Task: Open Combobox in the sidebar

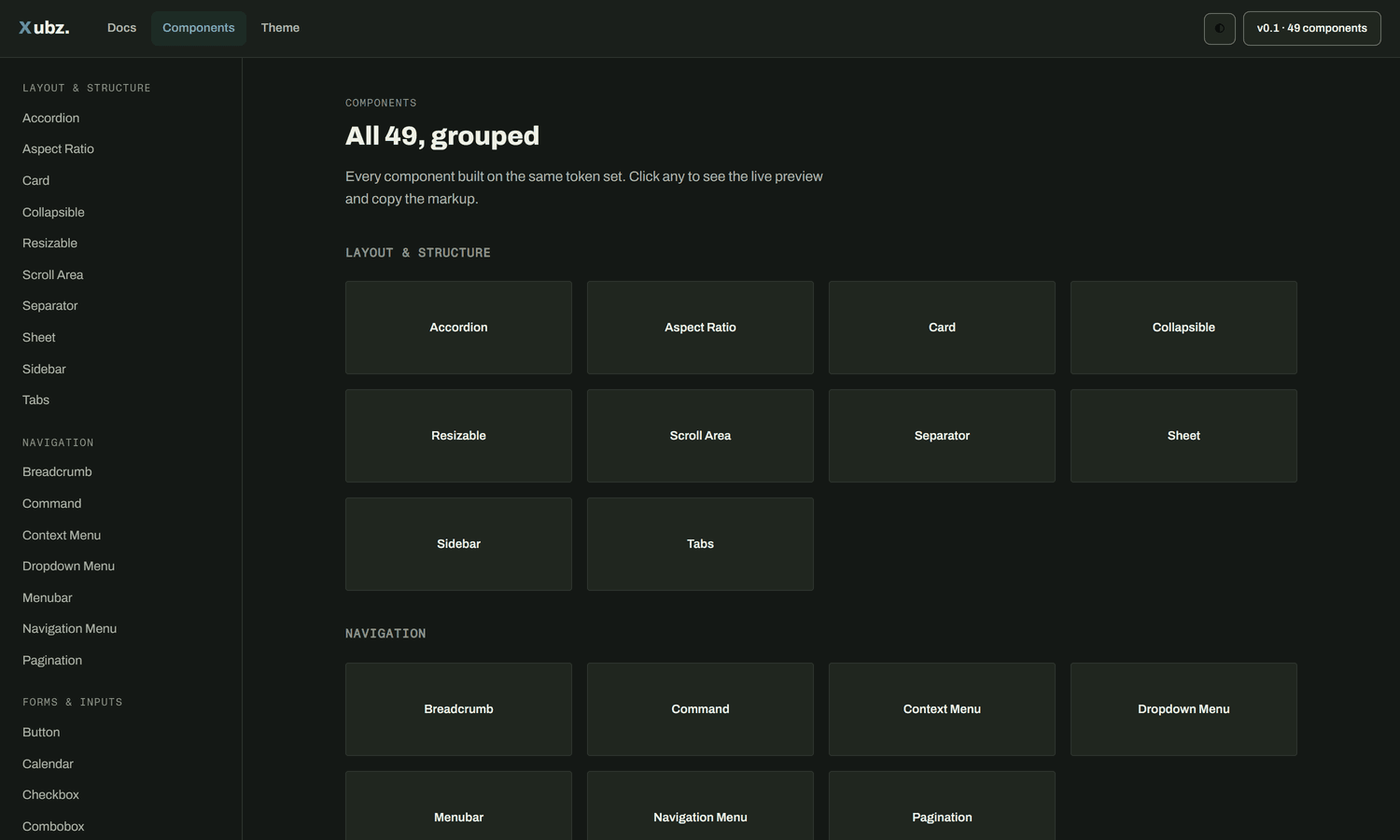Action: (x=53, y=826)
